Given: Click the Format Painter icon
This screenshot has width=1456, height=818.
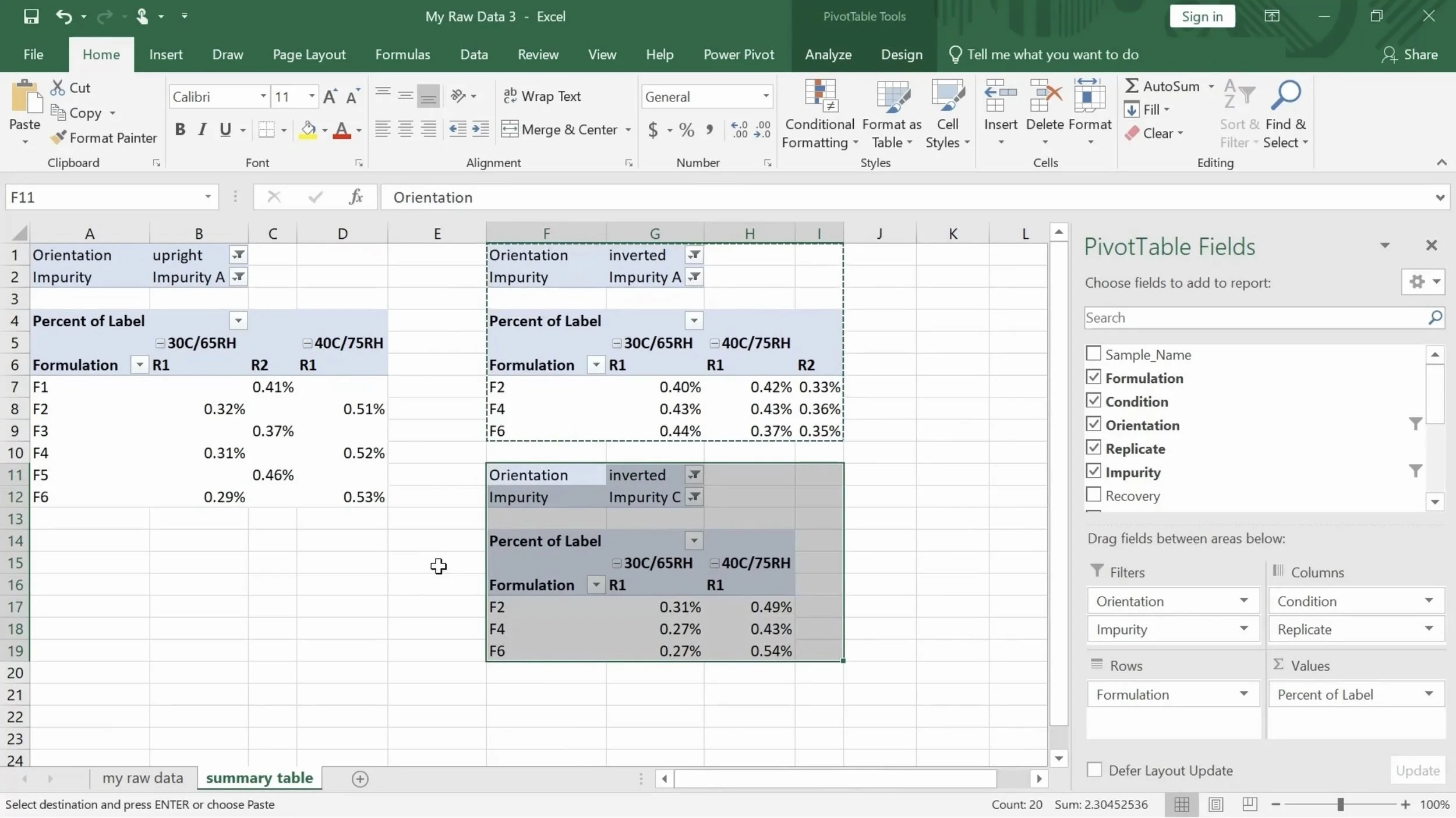Looking at the screenshot, I should [x=58, y=138].
